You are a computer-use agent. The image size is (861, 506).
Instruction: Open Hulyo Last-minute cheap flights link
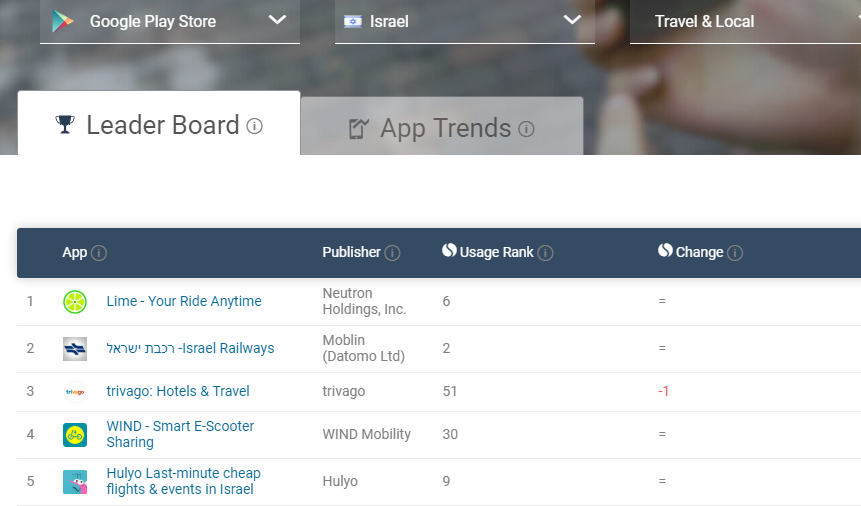coord(183,481)
